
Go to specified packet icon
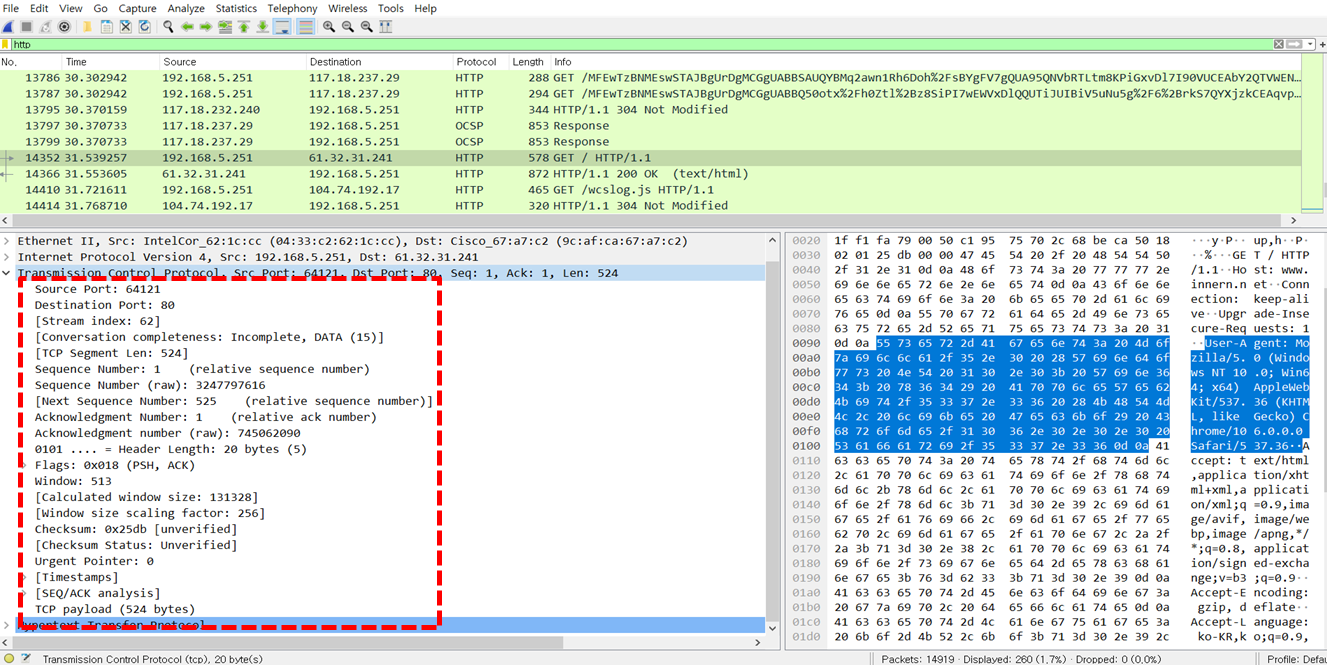[x=225, y=27]
